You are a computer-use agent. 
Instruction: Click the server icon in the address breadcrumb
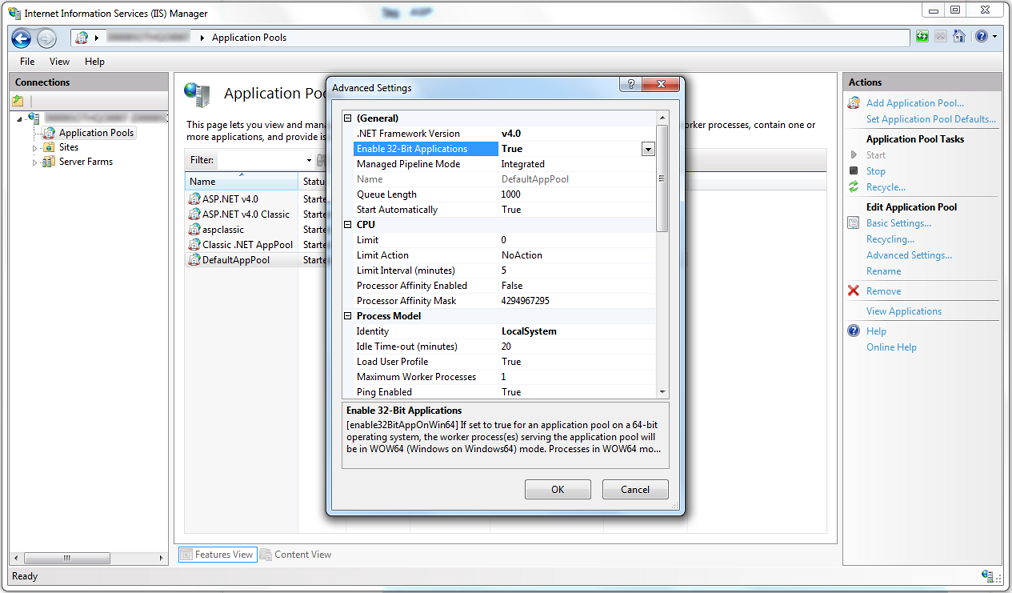[81, 38]
